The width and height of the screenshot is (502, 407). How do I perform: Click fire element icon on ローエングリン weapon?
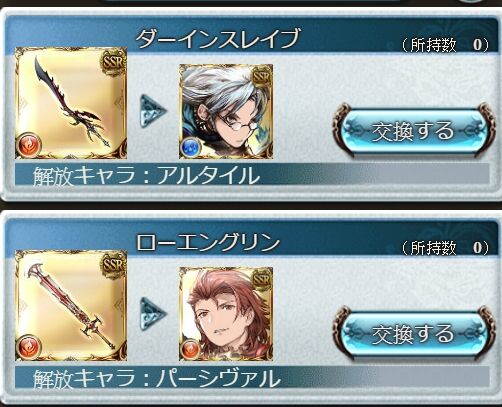(28, 348)
